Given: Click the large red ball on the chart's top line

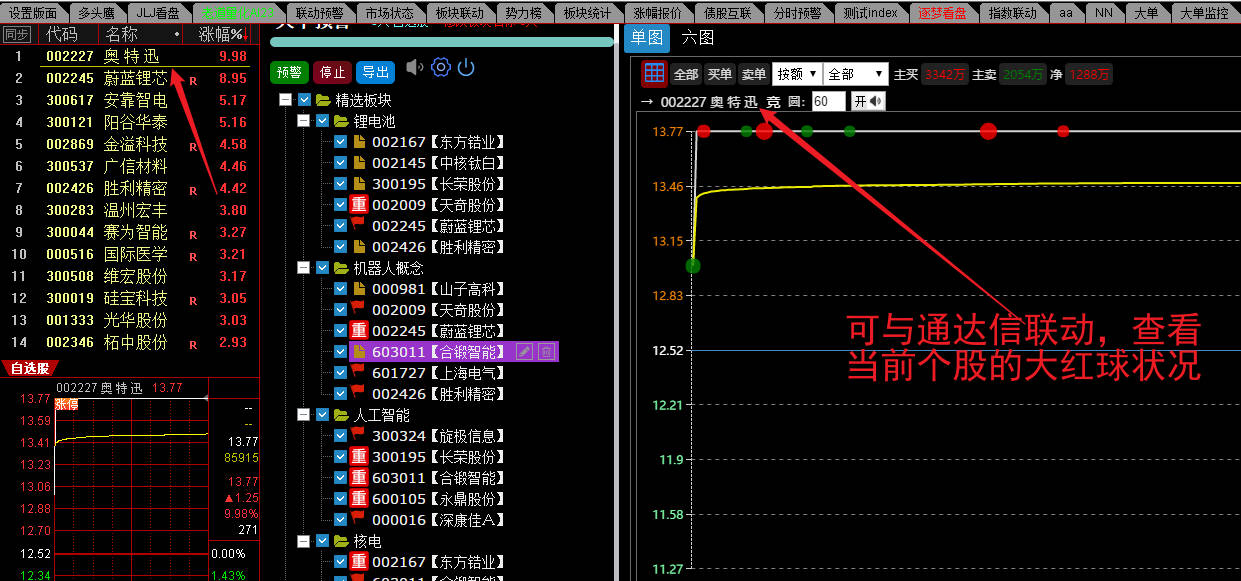Looking at the screenshot, I should coord(988,131).
